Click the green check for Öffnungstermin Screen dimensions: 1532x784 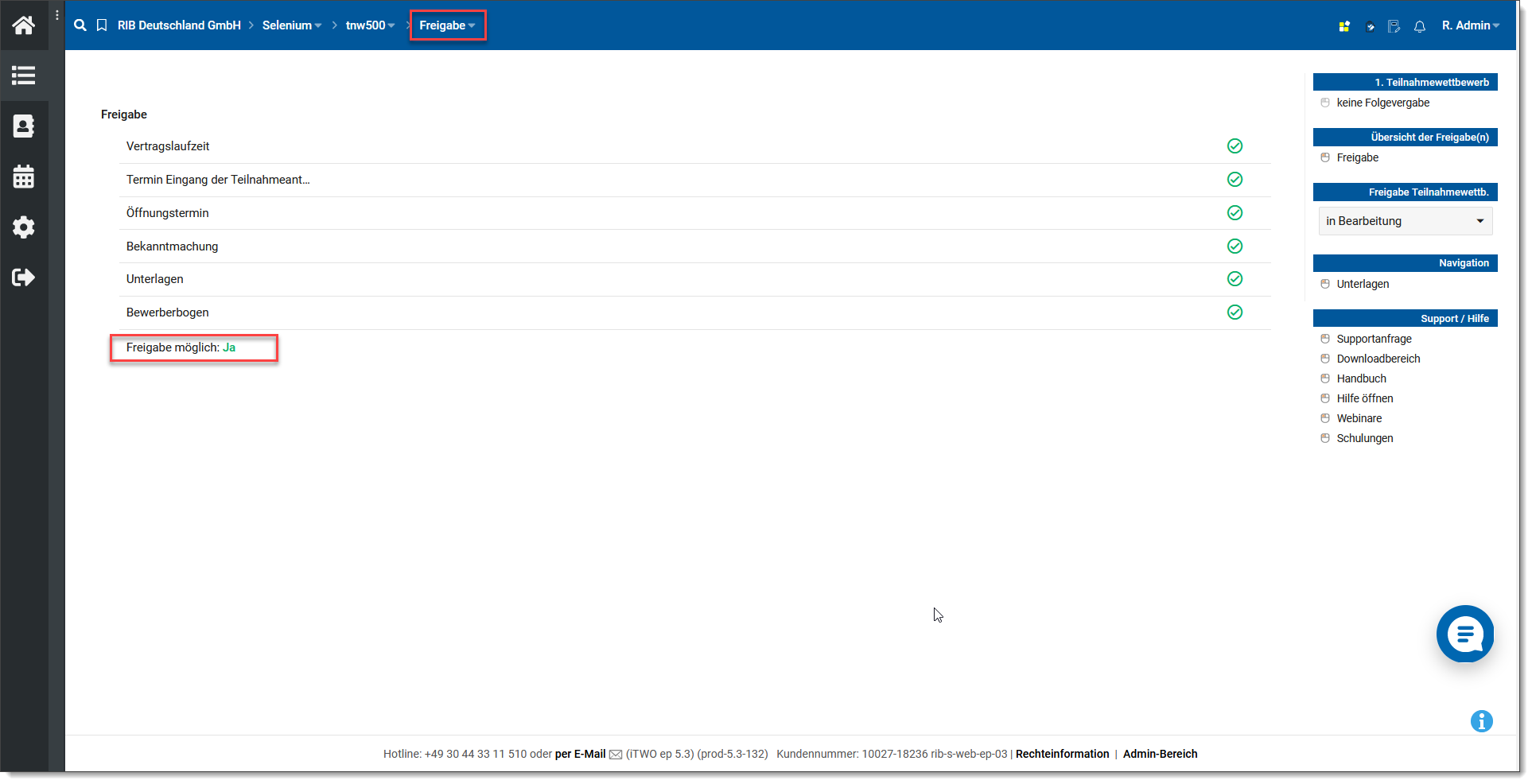click(x=1235, y=212)
